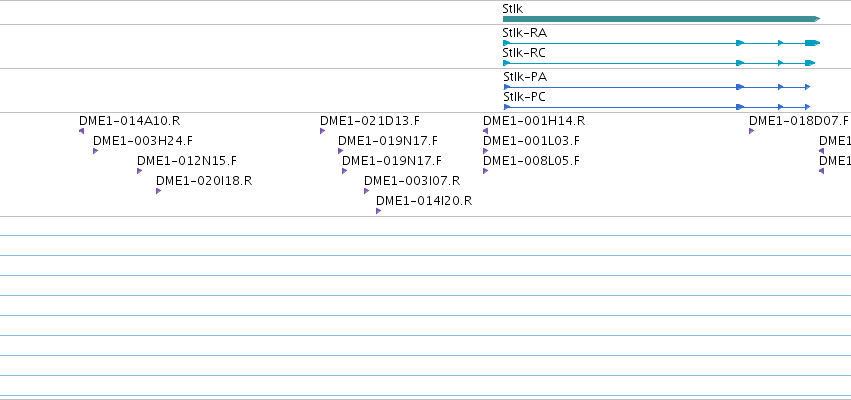Select DME1-018D07.F feature label

(798, 121)
